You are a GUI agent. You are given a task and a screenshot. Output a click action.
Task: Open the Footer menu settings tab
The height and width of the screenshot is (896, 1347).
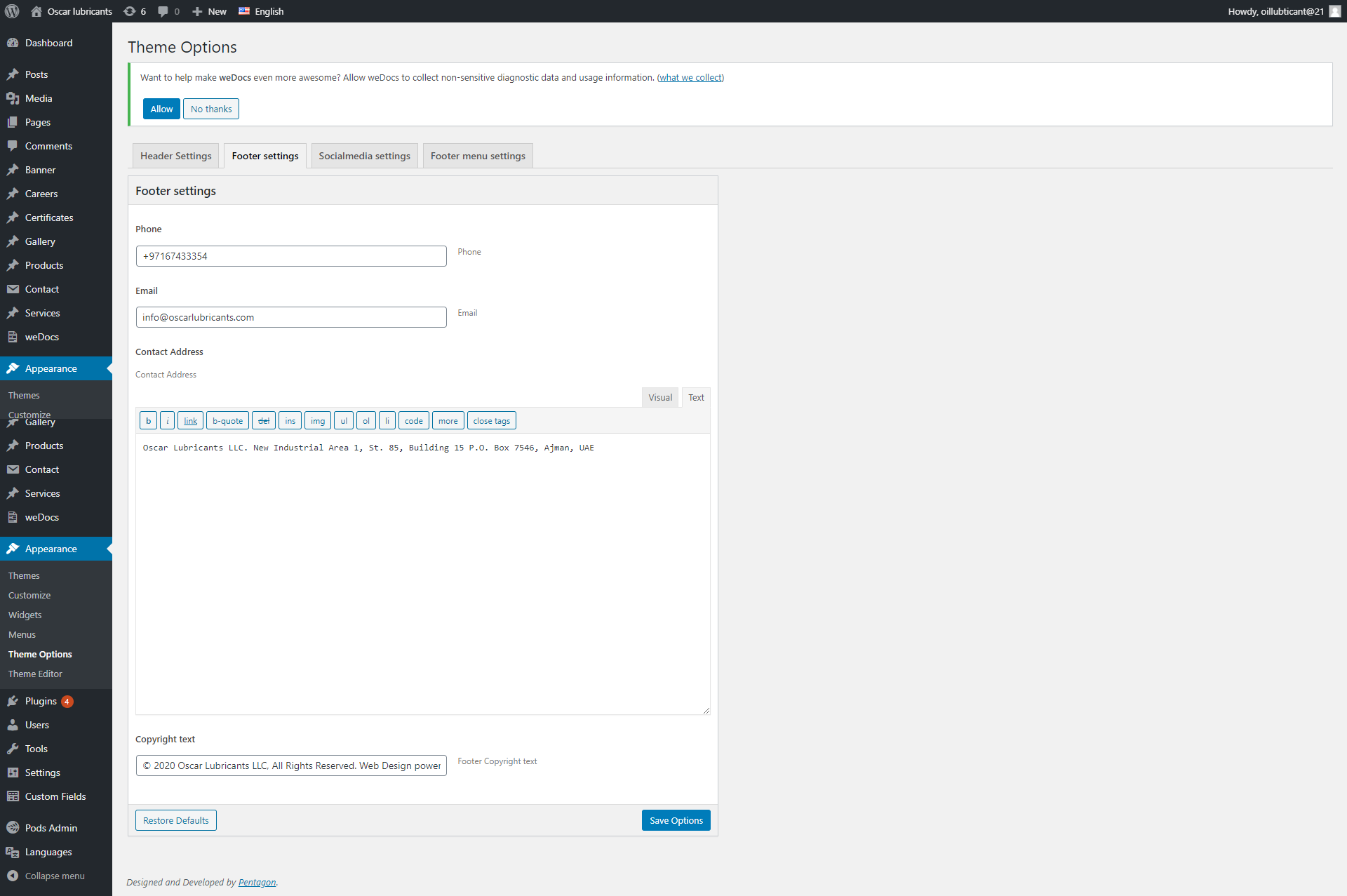coord(478,156)
